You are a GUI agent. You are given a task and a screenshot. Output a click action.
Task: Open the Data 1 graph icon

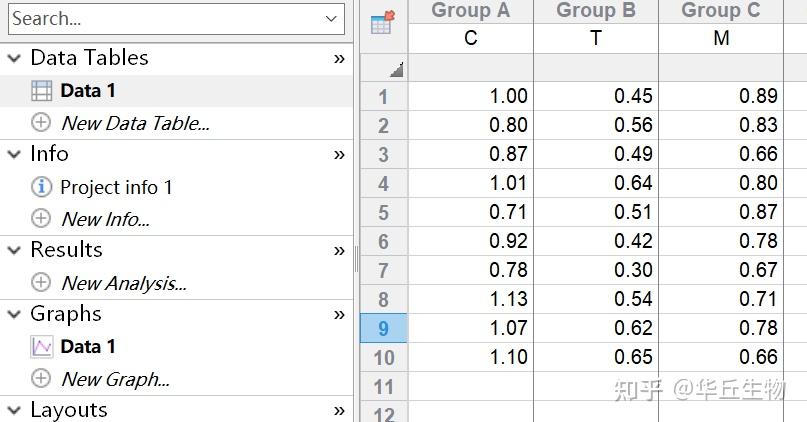tap(42, 347)
